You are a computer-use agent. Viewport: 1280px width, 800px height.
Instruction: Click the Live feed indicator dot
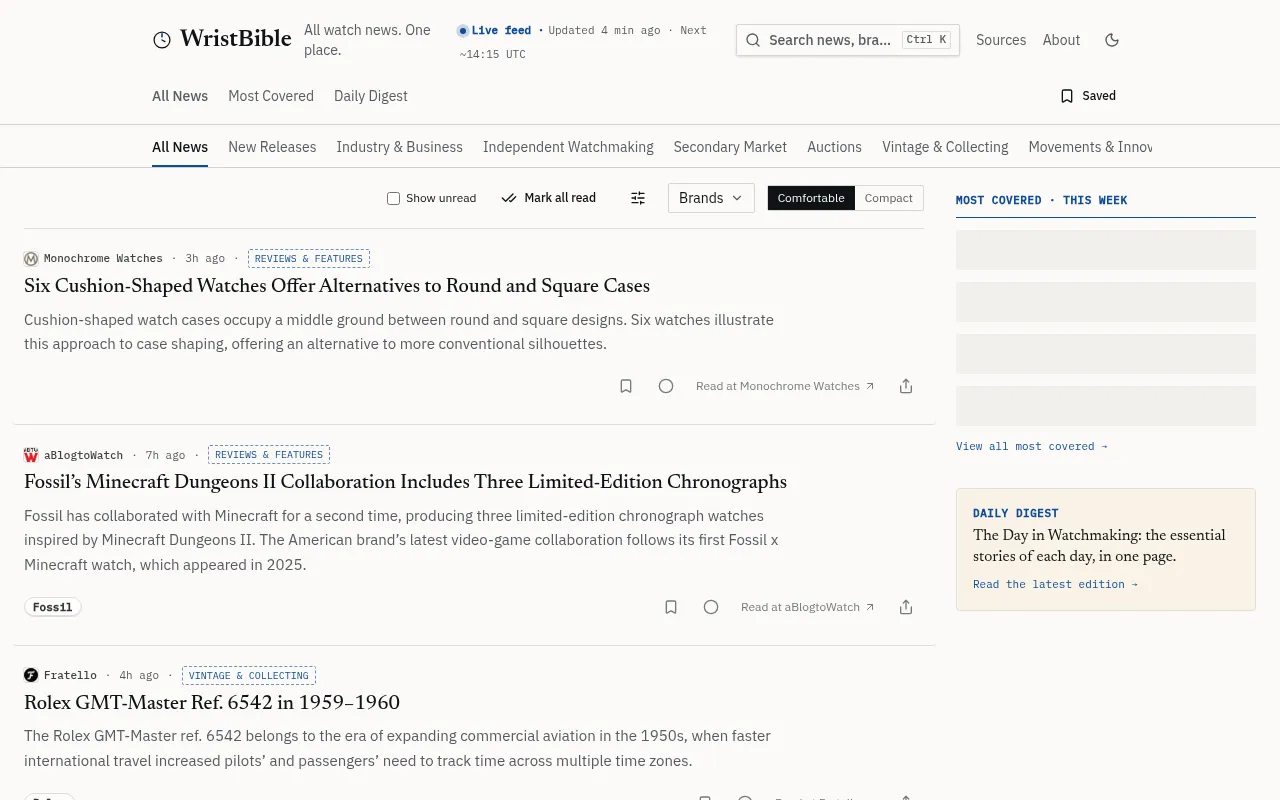pyautogui.click(x=463, y=31)
